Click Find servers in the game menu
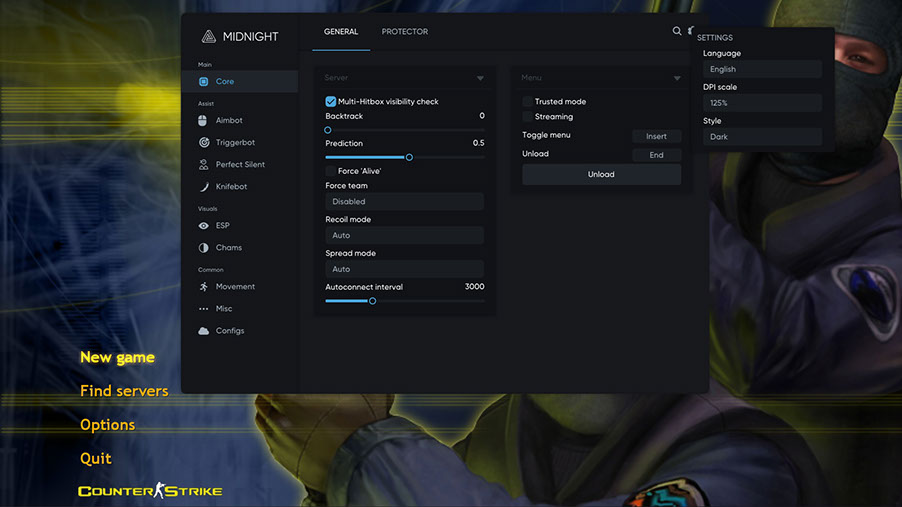The width and height of the screenshot is (902, 507). [124, 391]
